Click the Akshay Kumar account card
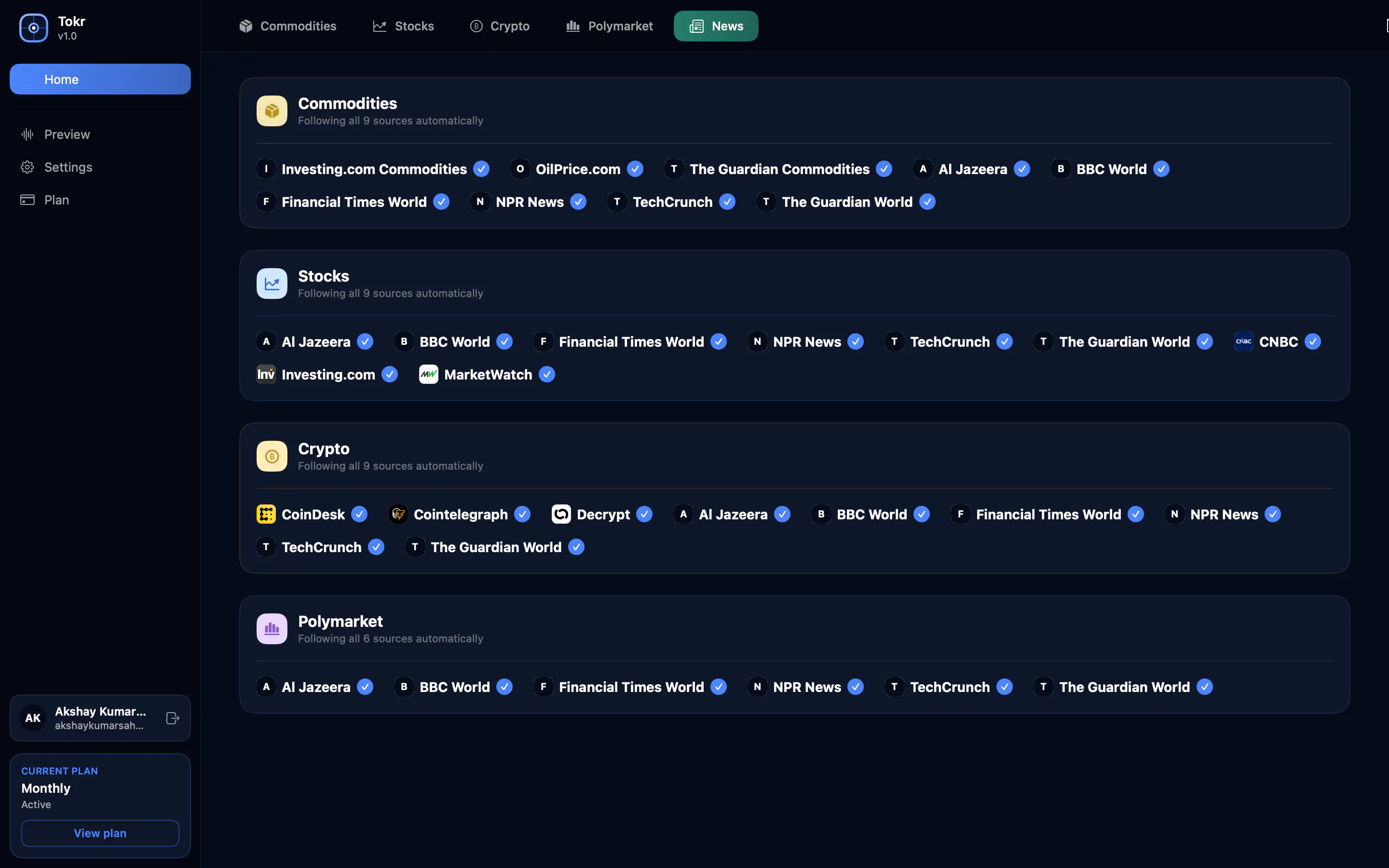This screenshot has width=1389, height=868. 100,718
